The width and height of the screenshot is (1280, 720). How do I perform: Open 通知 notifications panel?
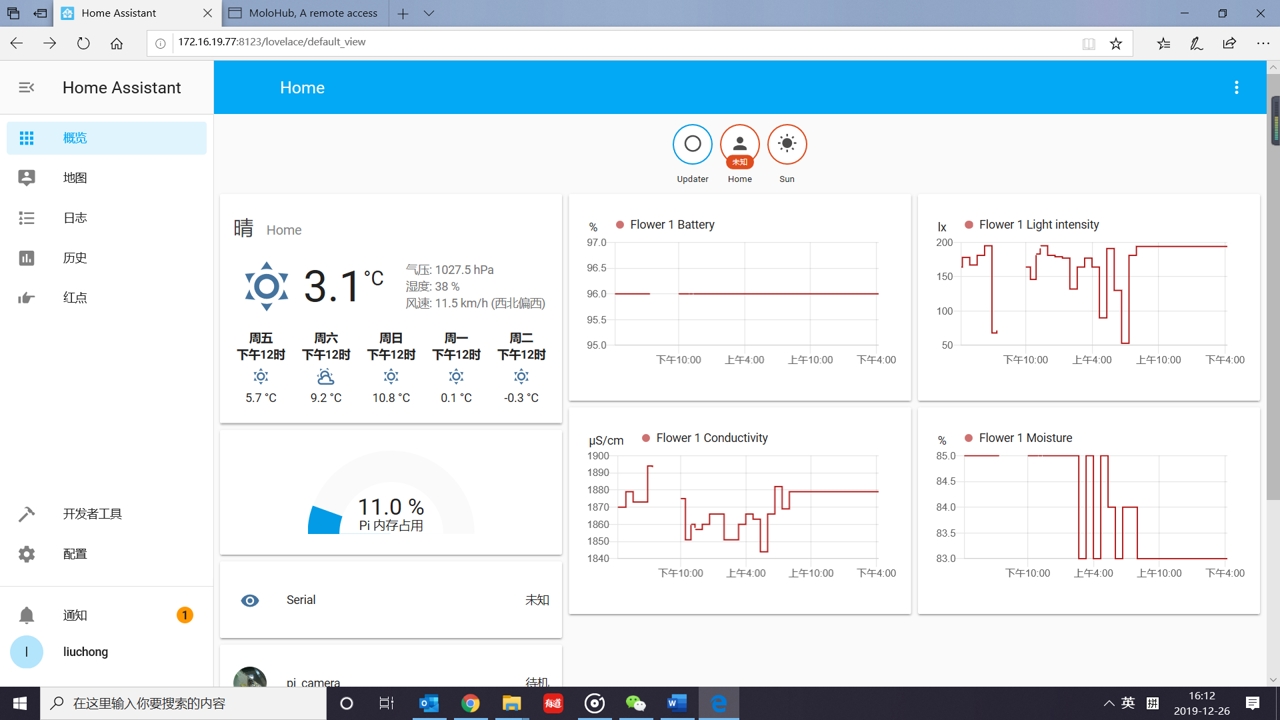coord(107,615)
